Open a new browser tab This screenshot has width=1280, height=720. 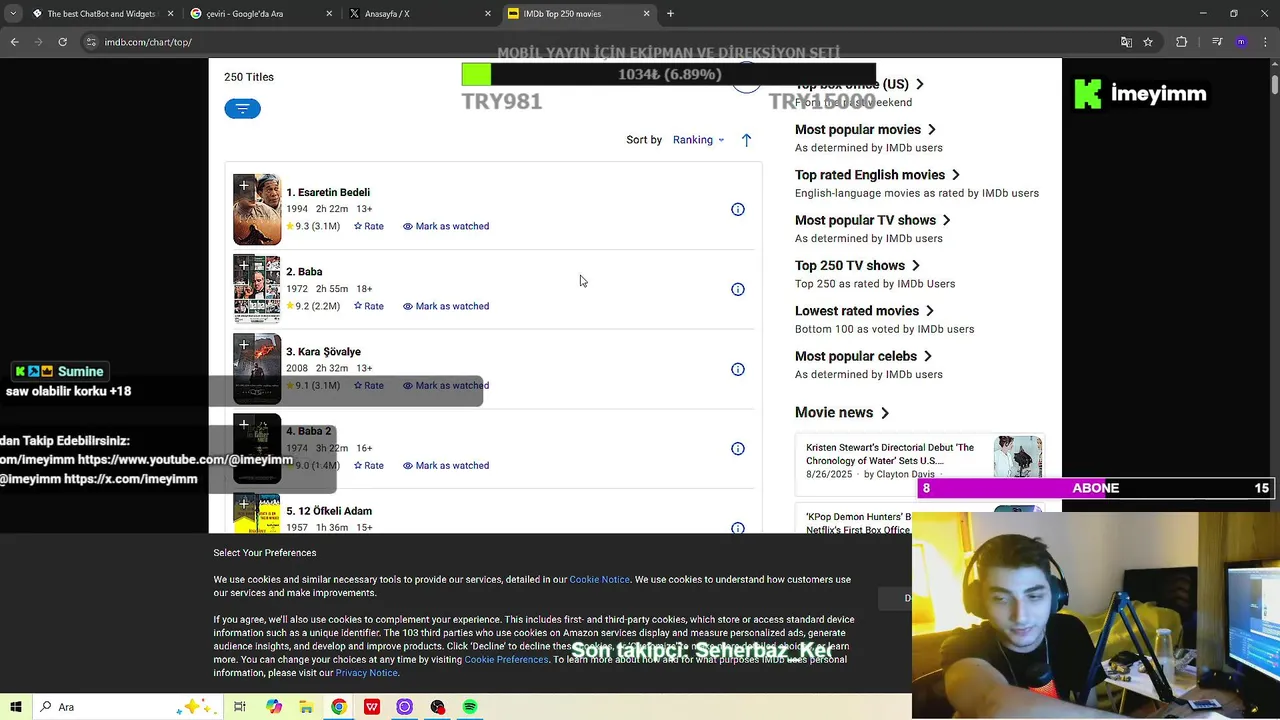tap(670, 14)
